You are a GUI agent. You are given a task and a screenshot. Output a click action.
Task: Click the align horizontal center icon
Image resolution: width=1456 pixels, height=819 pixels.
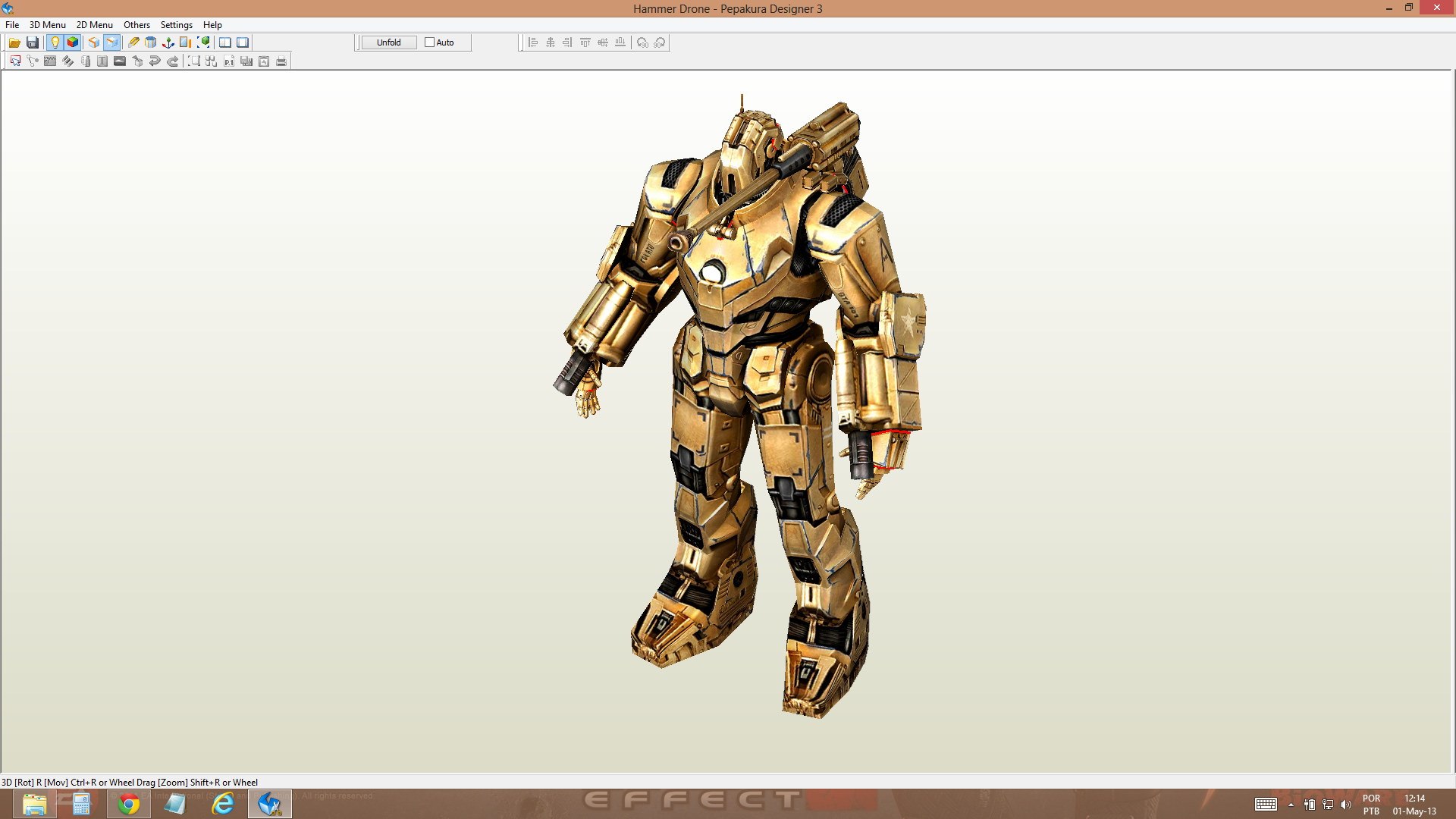[551, 42]
